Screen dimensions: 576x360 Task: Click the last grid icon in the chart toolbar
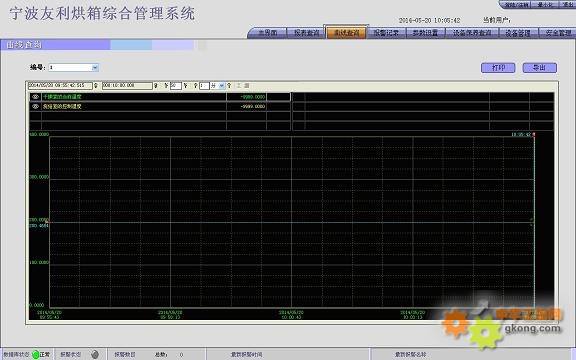tap(246, 86)
